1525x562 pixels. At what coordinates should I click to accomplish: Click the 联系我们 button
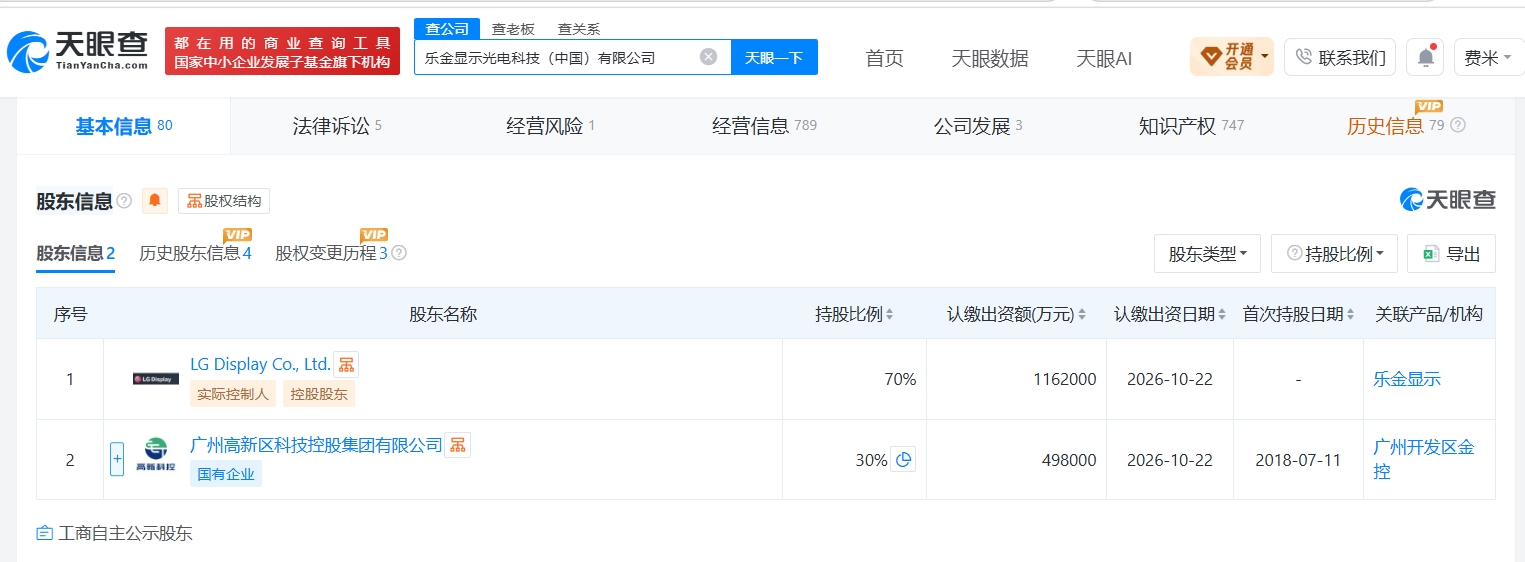[1340, 57]
